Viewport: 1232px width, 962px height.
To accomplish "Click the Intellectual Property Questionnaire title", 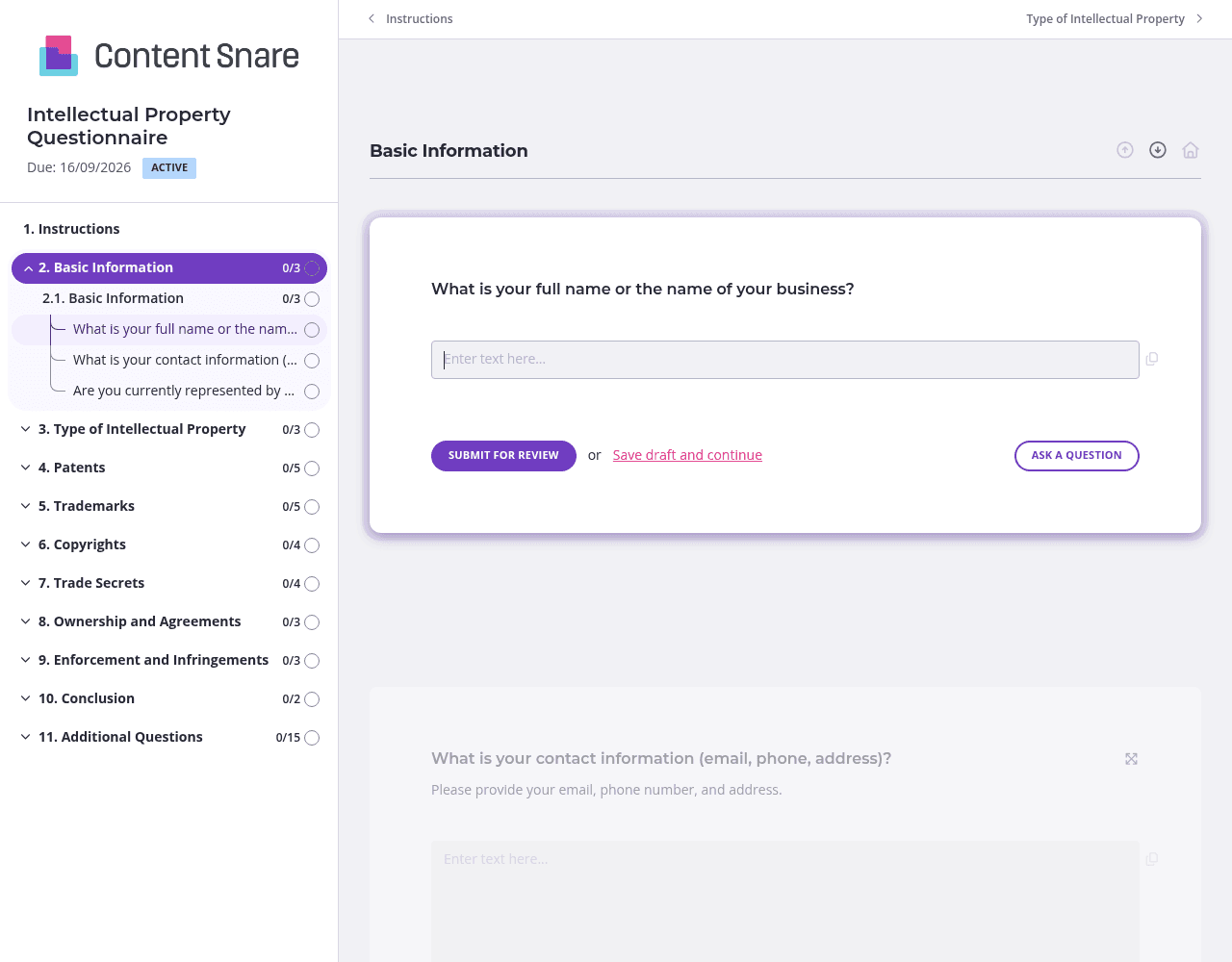I will pos(129,126).
